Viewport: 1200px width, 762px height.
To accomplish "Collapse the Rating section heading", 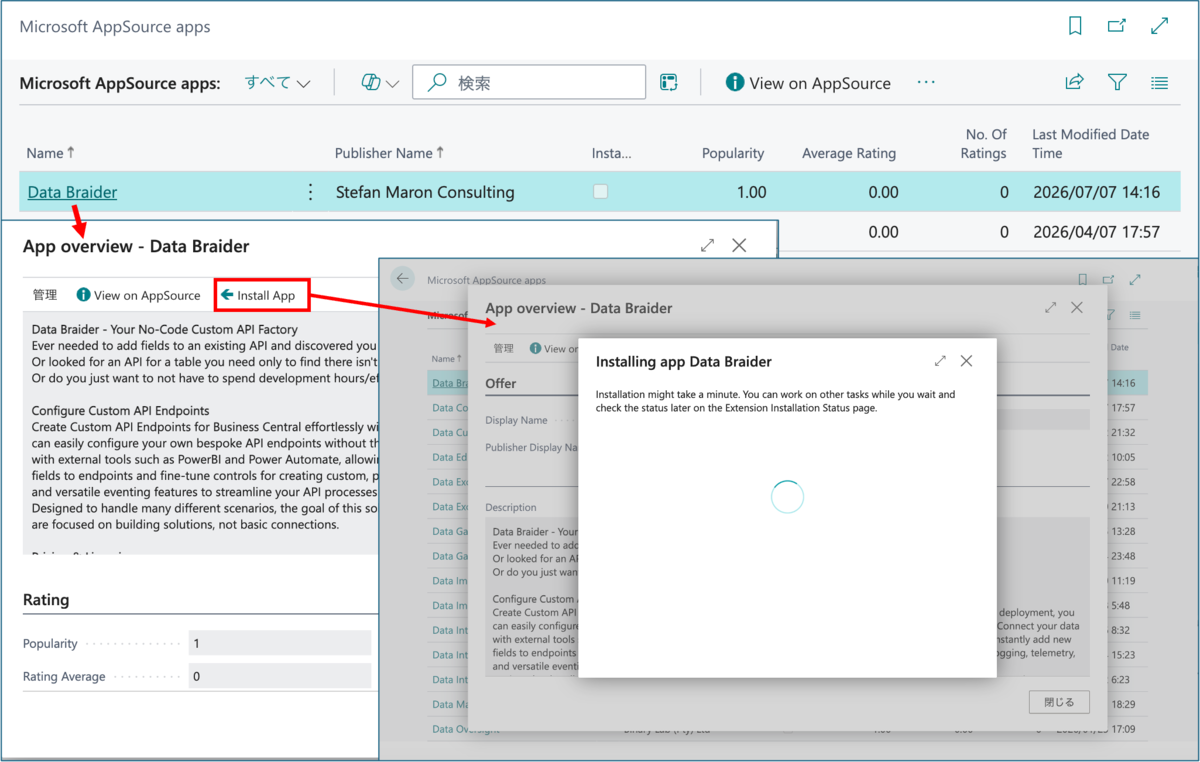I will (x=46, y=600).
